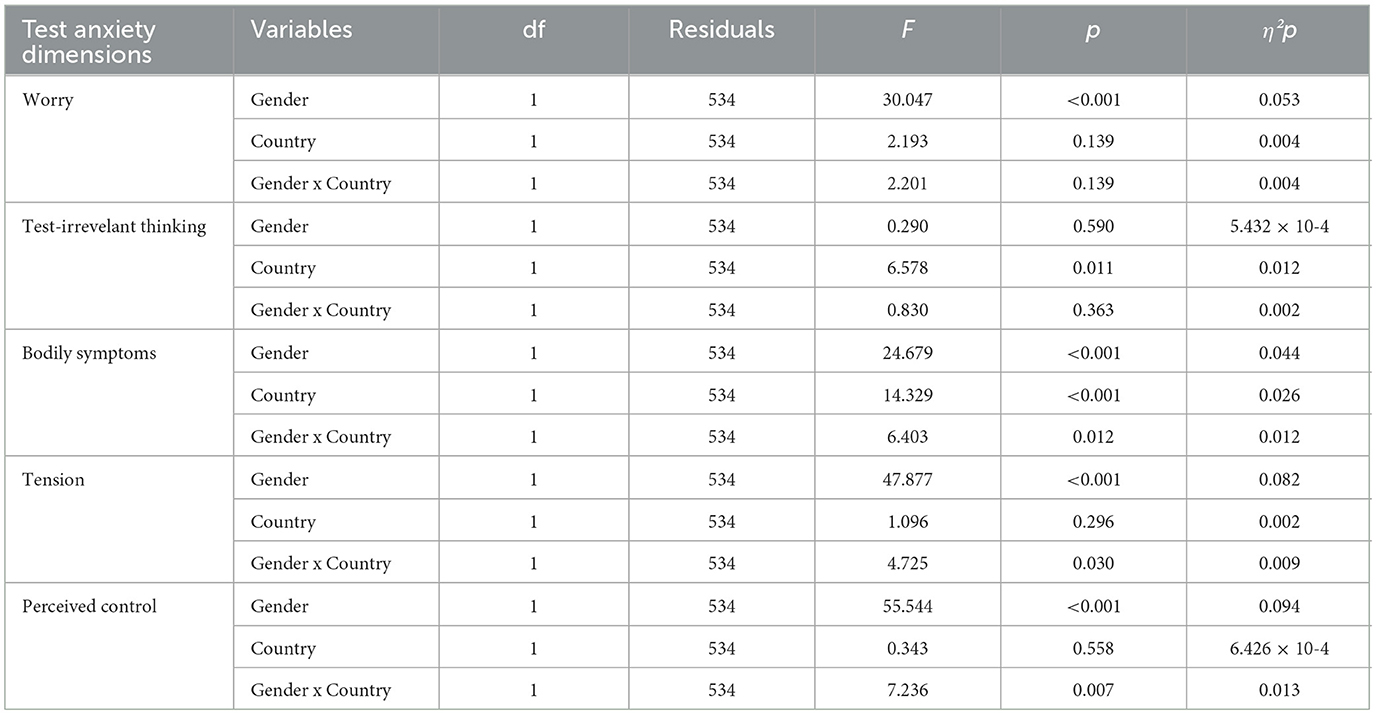The height and width of the screenshot is (715, 1377).
Task: Select the F value 6.578 cell
Action: pos(906,268)
